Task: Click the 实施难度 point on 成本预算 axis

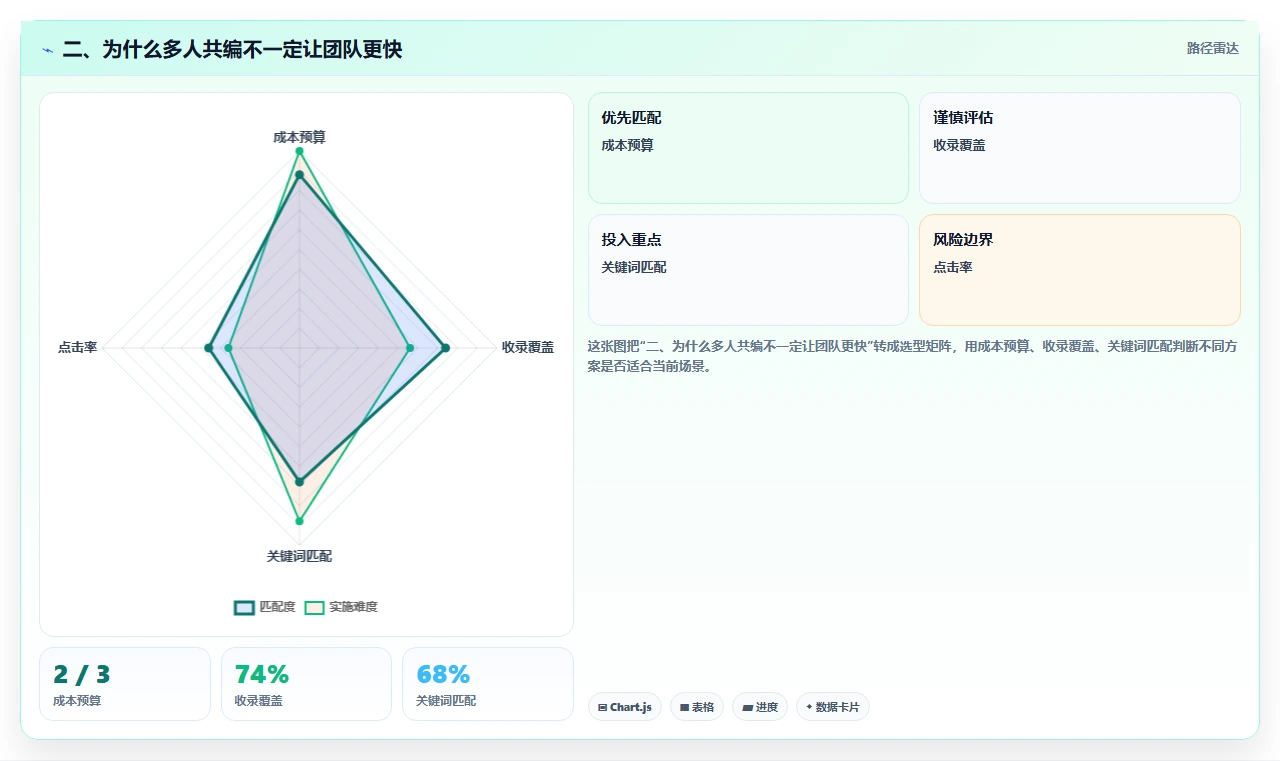Action: pyautogui.click(x=299, y=151)
